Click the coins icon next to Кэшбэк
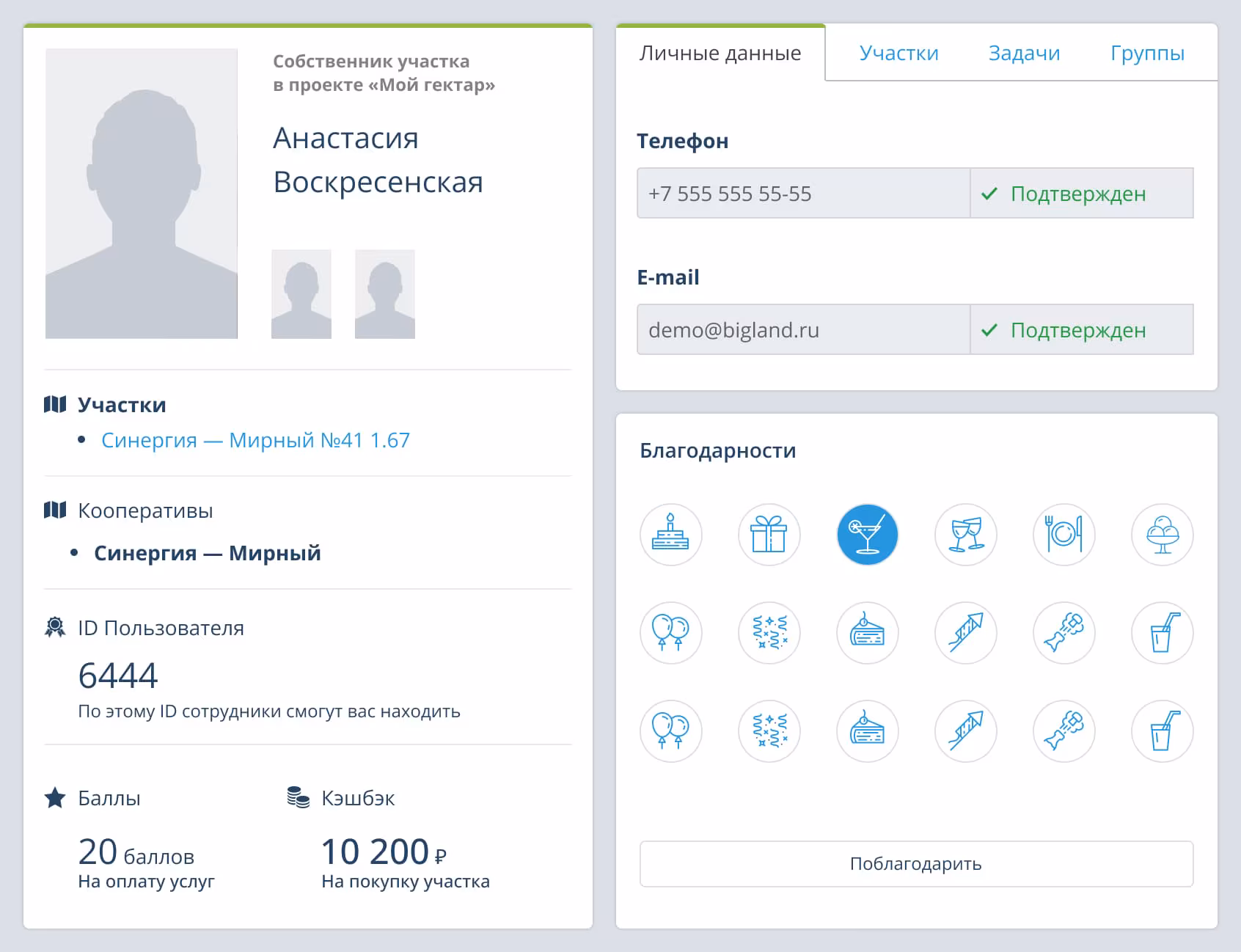The width and height of the screenshot is (1241, 952). pos(298,797)
